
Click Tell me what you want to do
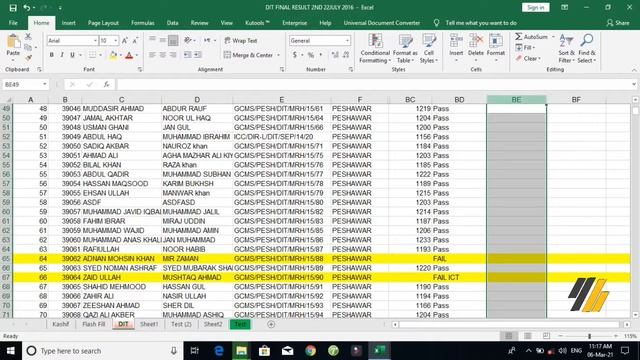481,23
